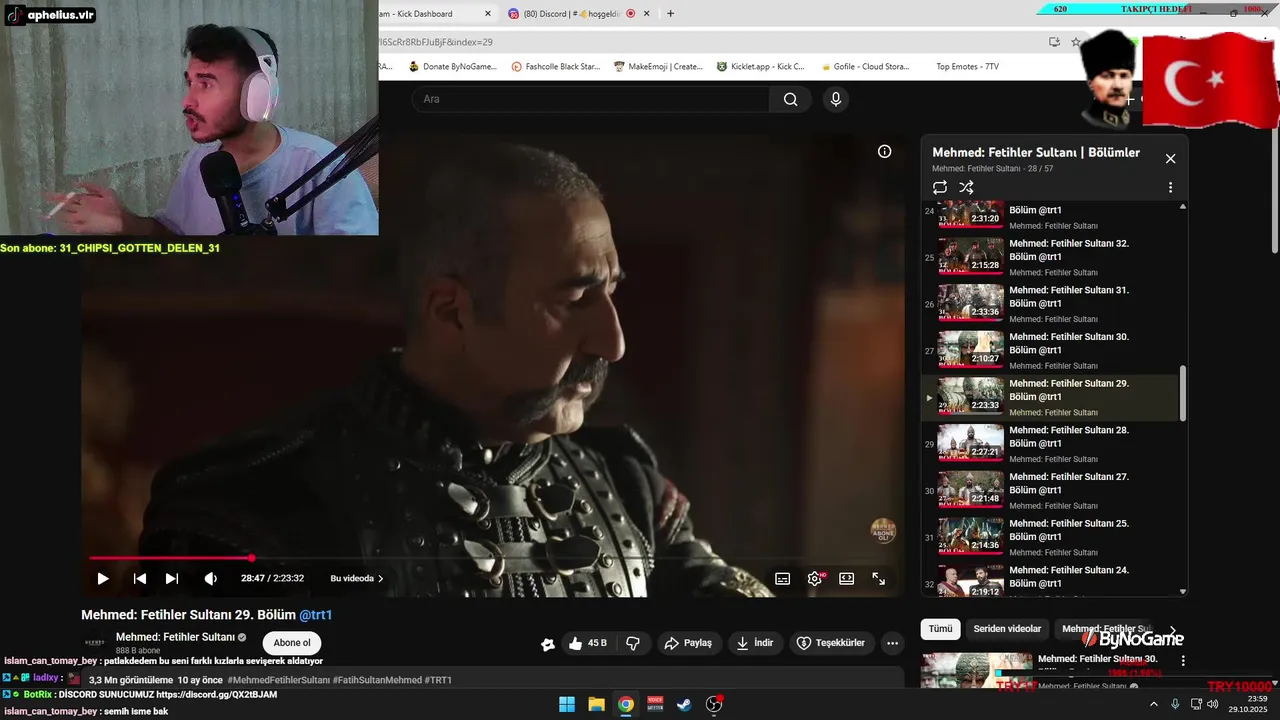The width and height of the screenshot is (1280, 720).
Task: Start voice search with microphone icon
Action: pyautogui.click(x=836, y=99)
